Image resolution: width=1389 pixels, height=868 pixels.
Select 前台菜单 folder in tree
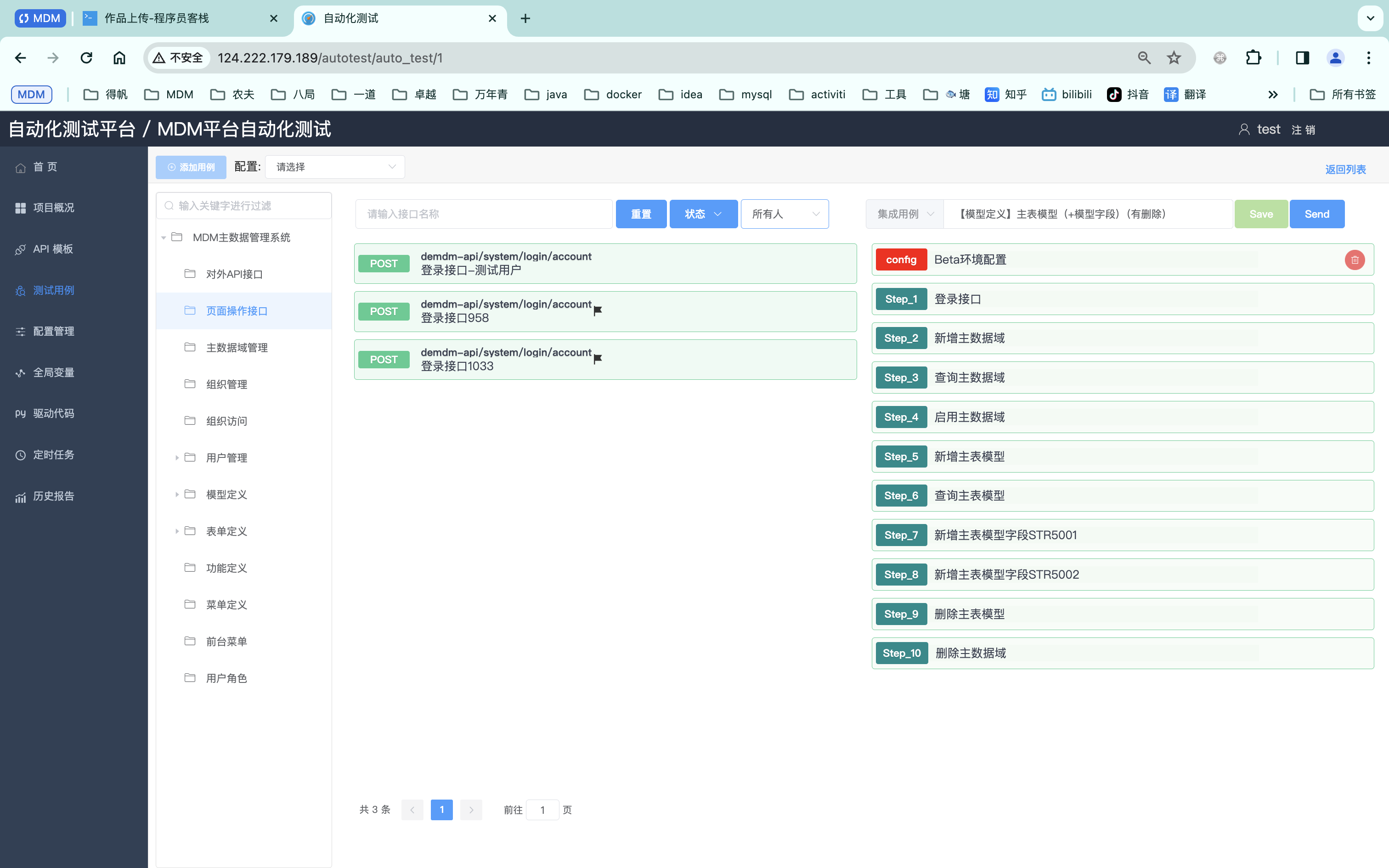point(244,641)
